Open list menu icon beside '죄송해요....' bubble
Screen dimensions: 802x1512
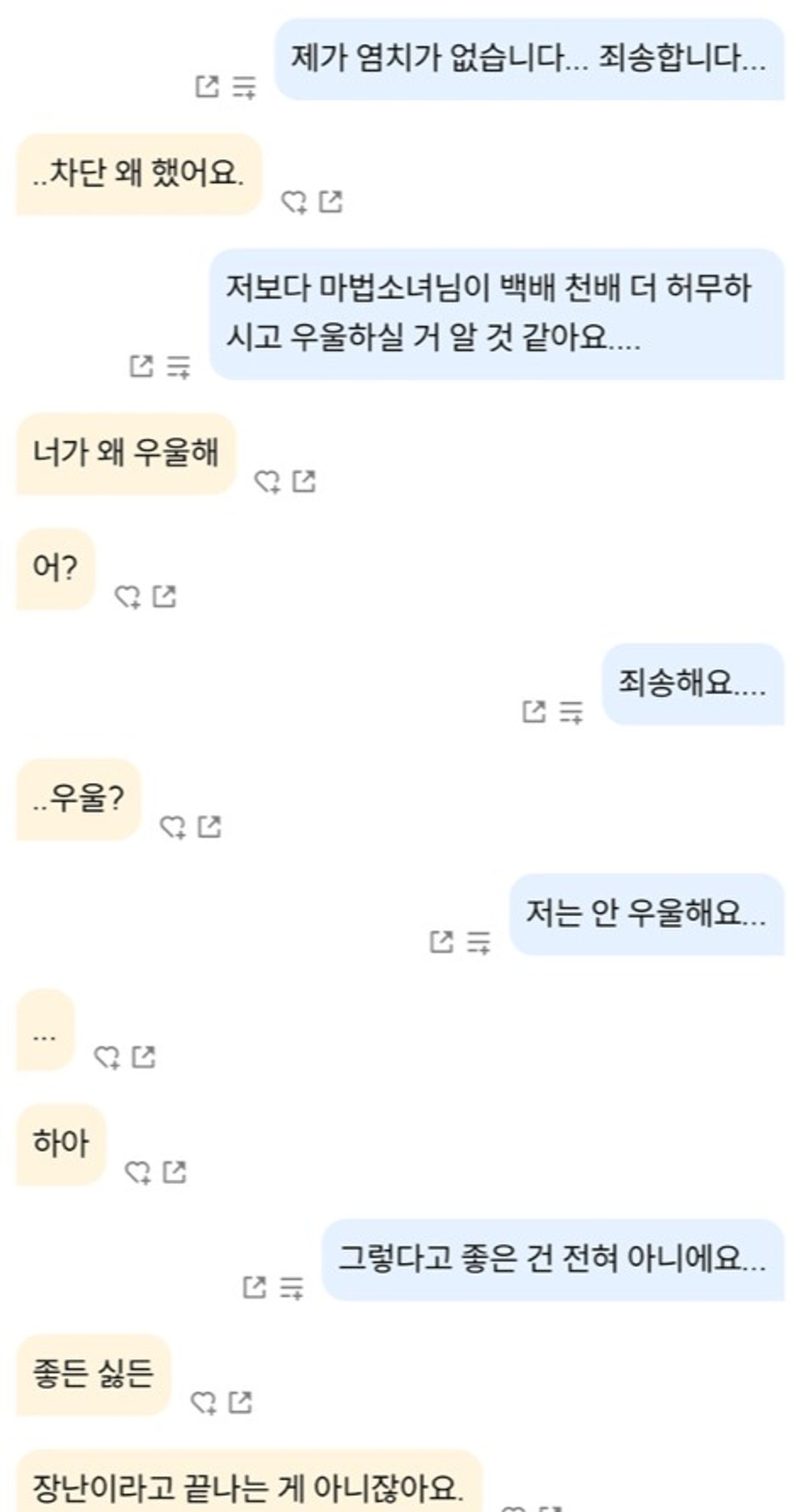pos(571,712)
